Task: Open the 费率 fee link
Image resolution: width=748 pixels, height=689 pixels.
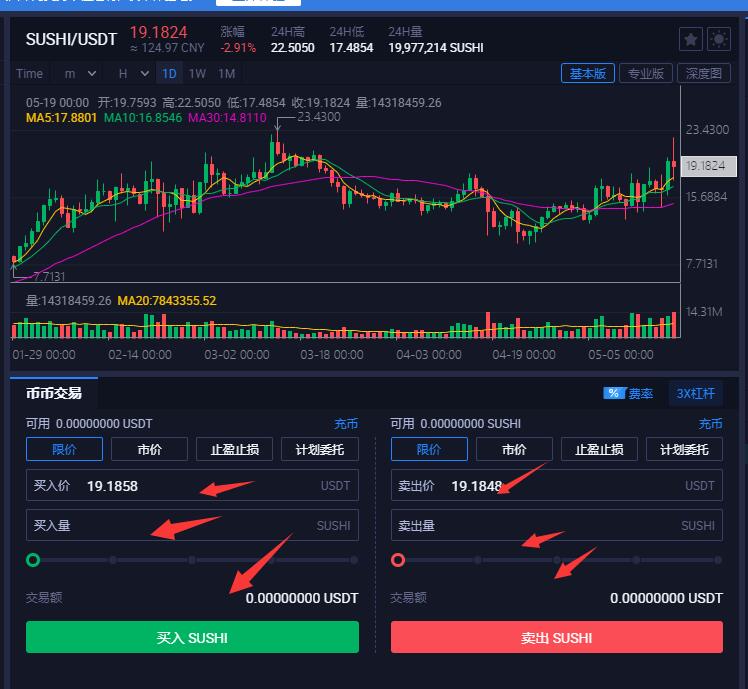Action: (x=641, y=394)
